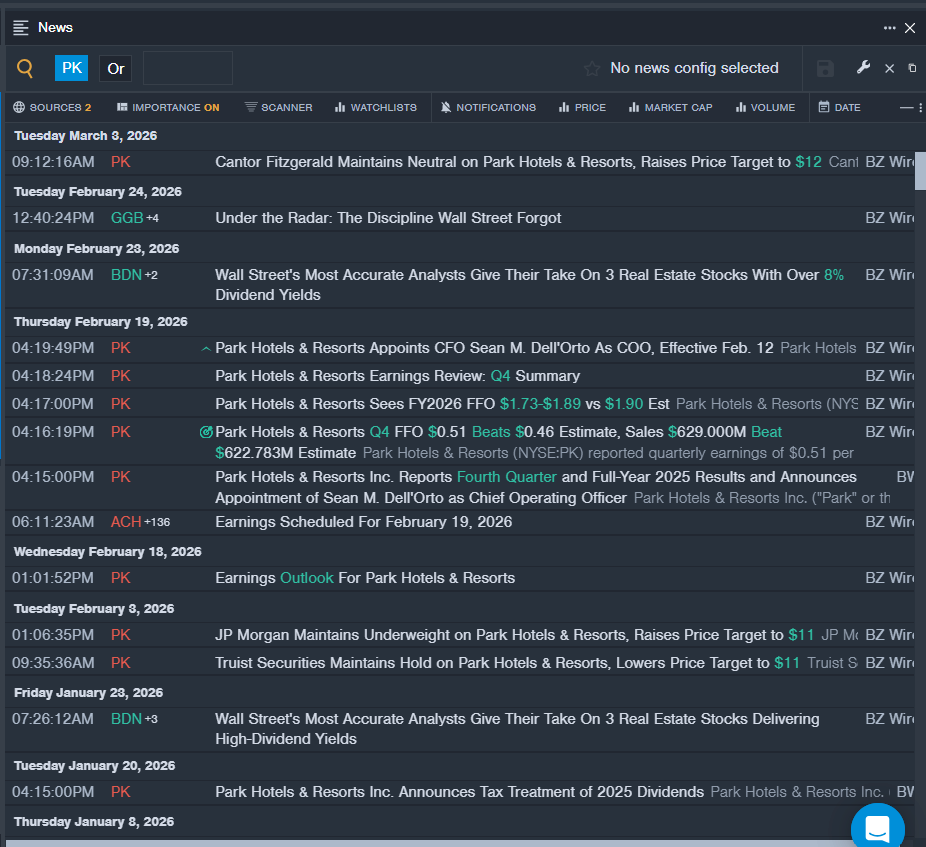This screenshot has width=926, height=847.
Task: Open the Sources filter dropdown
Action: point(52,107)
